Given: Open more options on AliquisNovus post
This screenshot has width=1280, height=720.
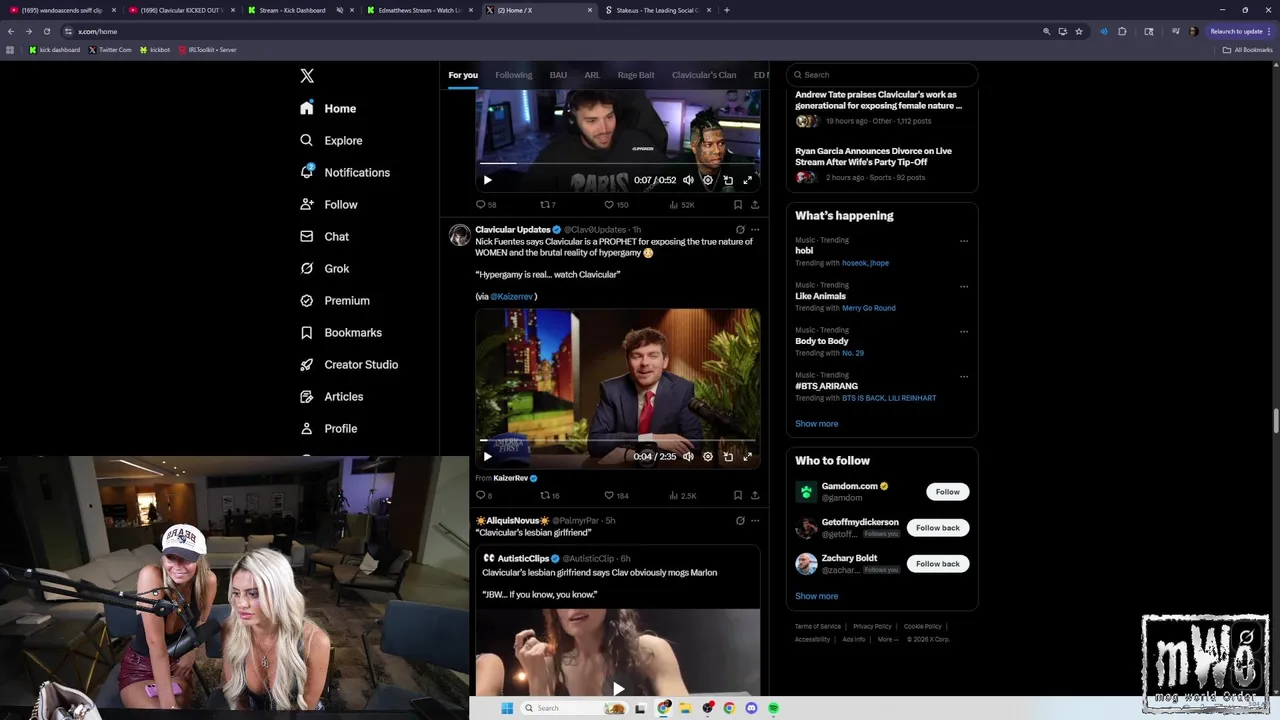Looking at the screenshot, I should (755, 520).
